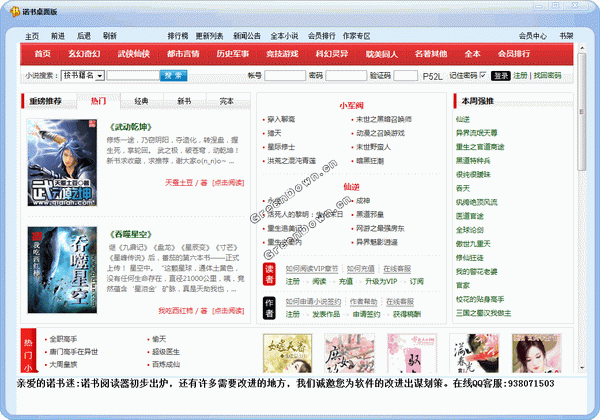Click 如何申请小说签约 help link
This screenshot has width=600, height=420.
(313, 302)
